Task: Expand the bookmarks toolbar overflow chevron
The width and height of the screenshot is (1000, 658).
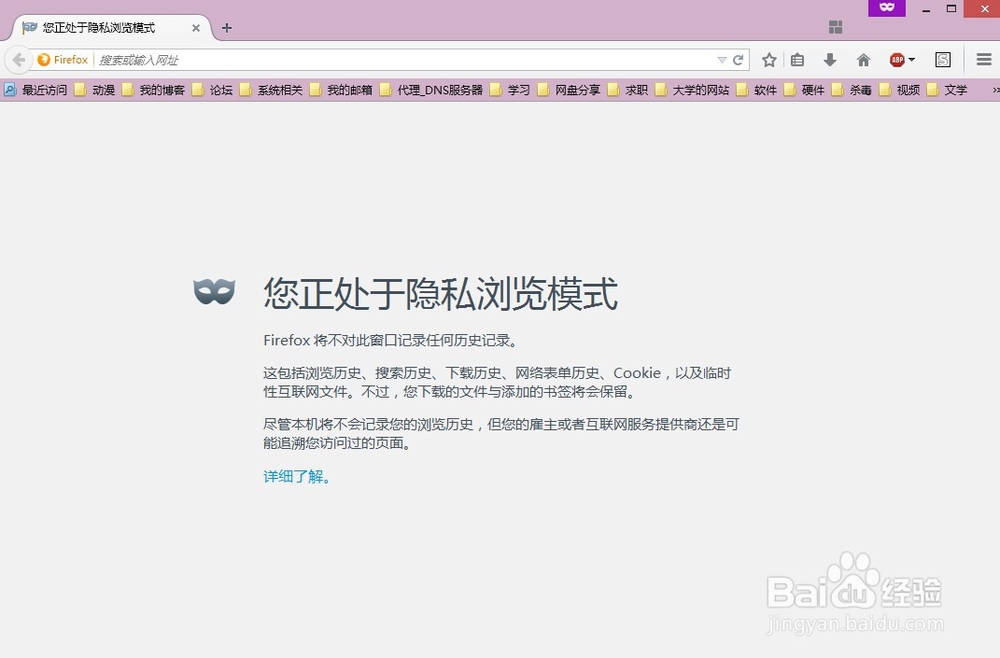Action: tap(995, 90)
